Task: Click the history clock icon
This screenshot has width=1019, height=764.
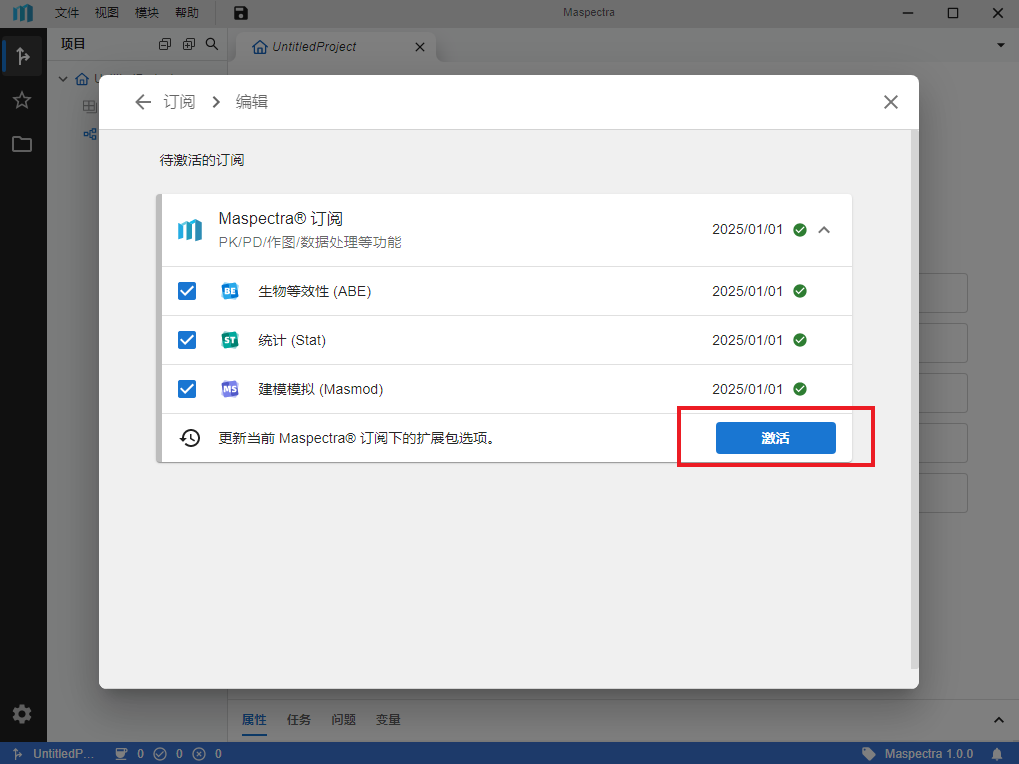Action: (190, 438)
